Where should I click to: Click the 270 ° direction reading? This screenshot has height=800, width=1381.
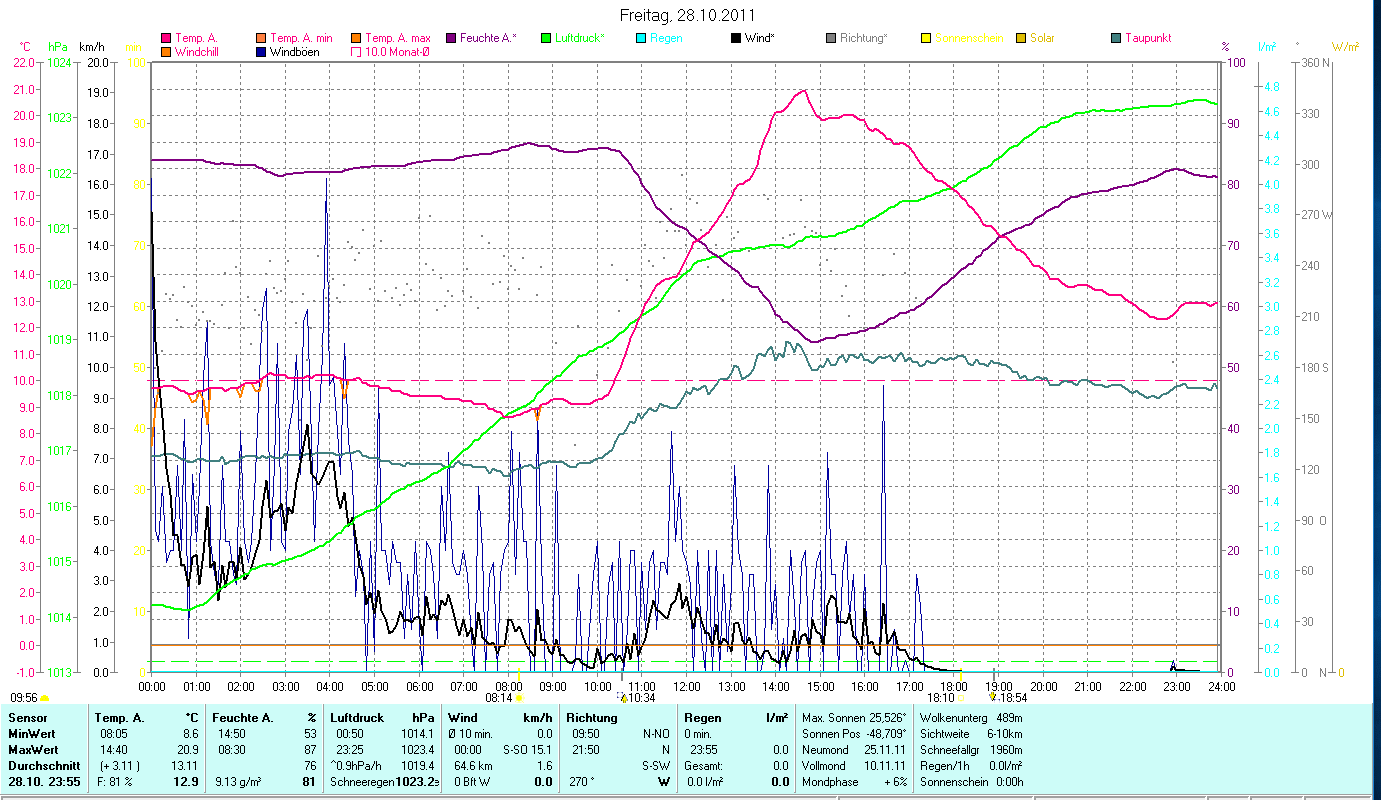coord(584,782)
